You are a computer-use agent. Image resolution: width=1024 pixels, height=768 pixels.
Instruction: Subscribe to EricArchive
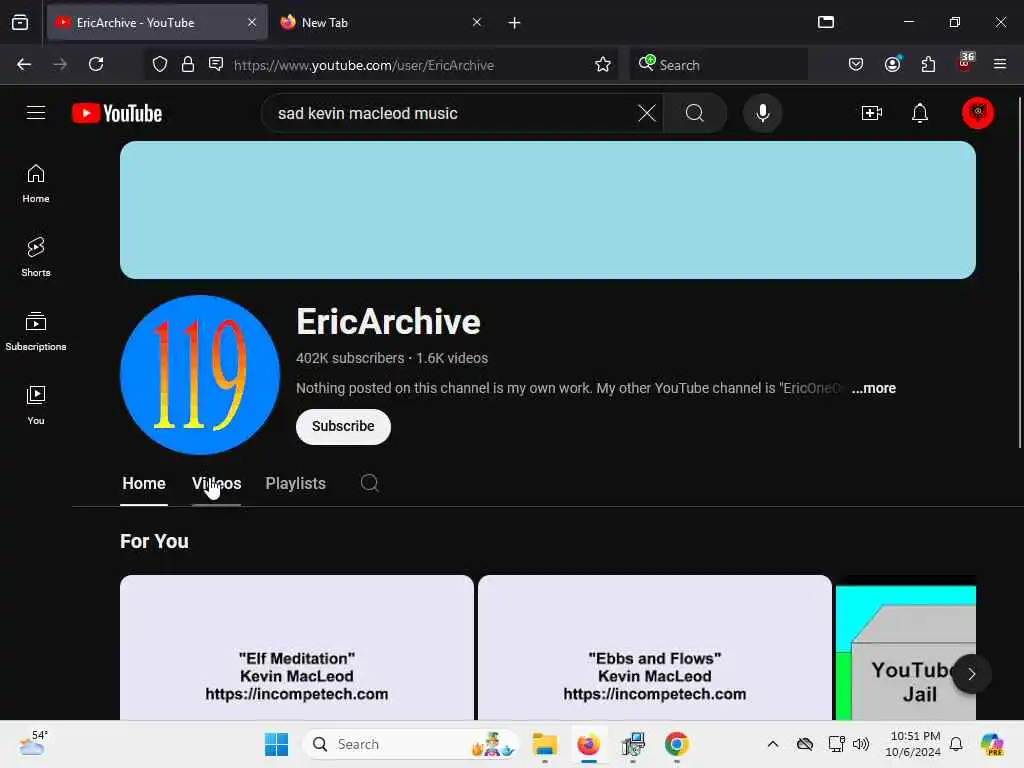click(343, 426)
